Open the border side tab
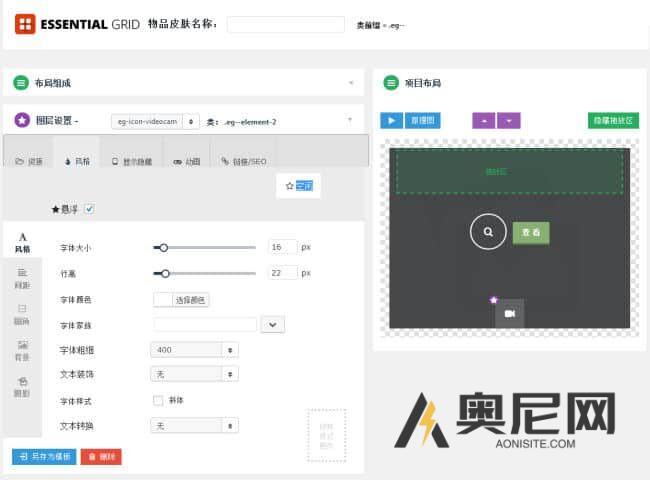This screenshot has height=480, width=650. 22,314
